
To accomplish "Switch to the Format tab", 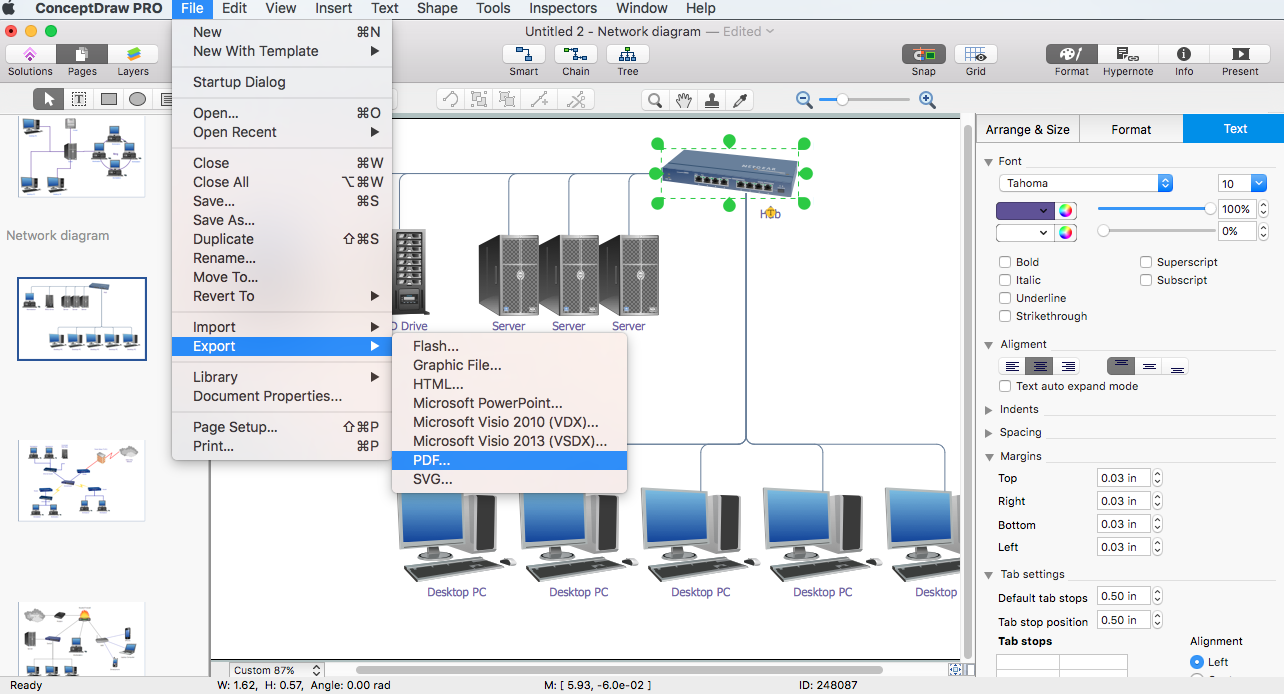I will point(1131,129).
